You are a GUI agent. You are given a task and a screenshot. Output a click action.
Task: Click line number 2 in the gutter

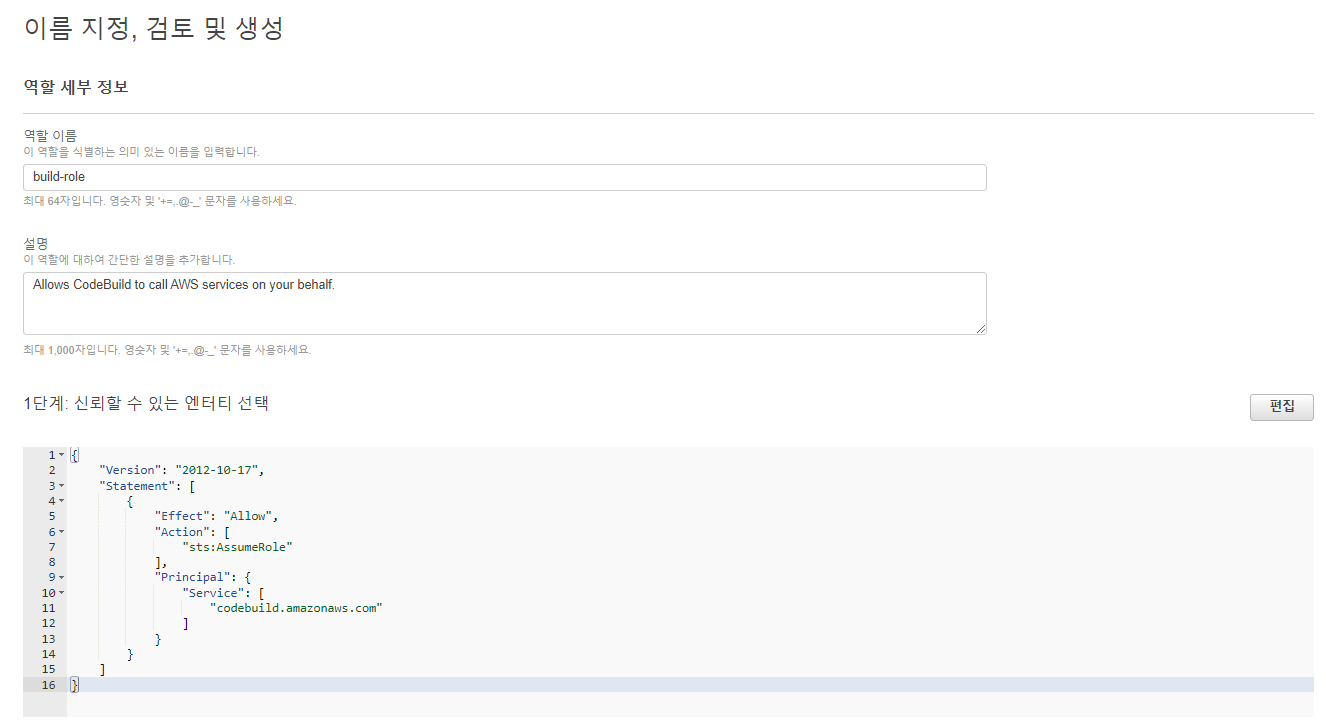[x=52, y=470]
